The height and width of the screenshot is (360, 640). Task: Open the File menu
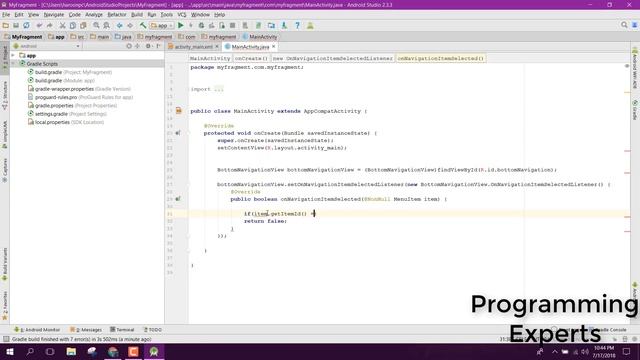click(6, 15)
